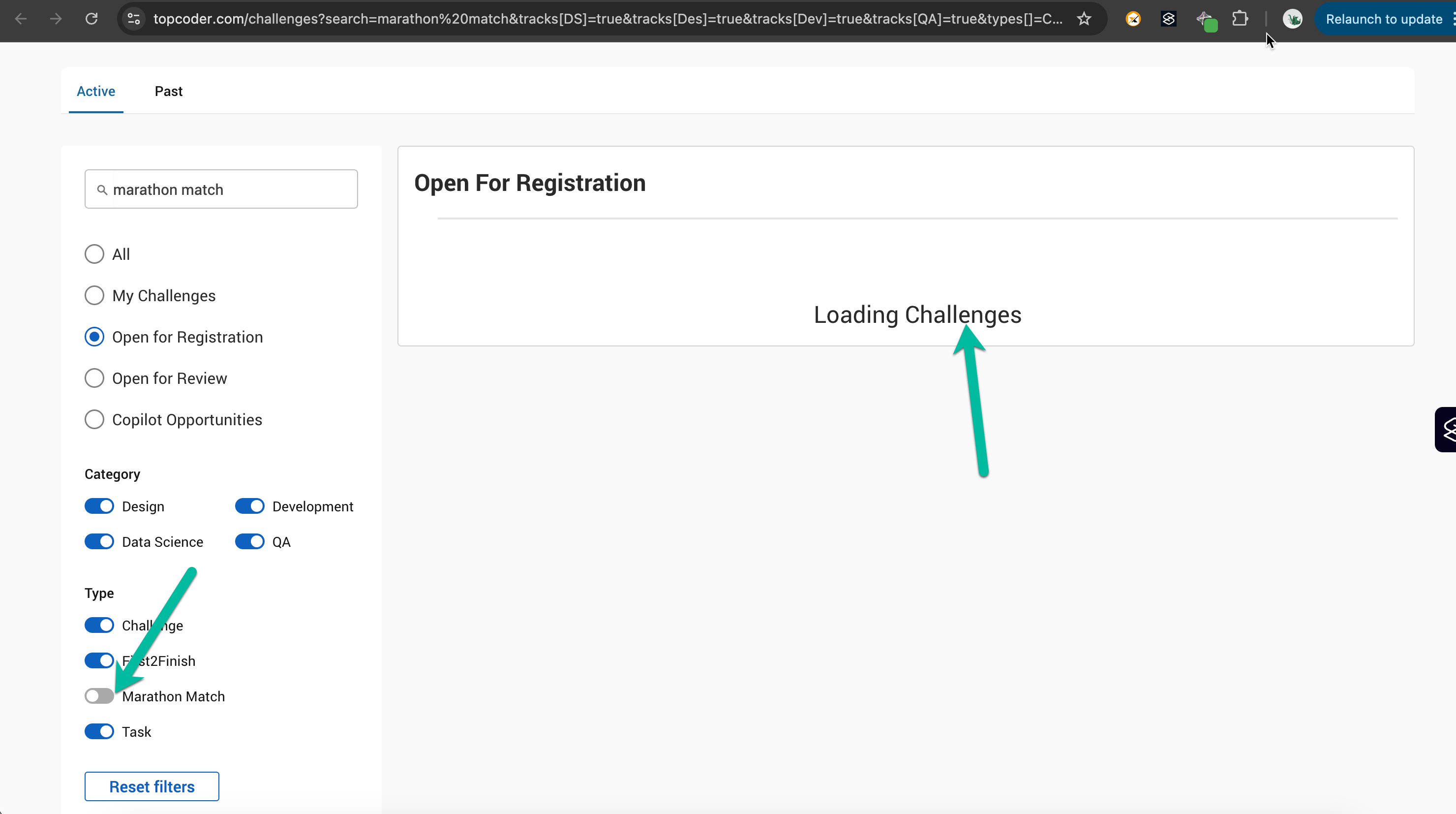Switch to the Past tab
The width and height of the screenshot is (1456, 814).
coord(168,91)
